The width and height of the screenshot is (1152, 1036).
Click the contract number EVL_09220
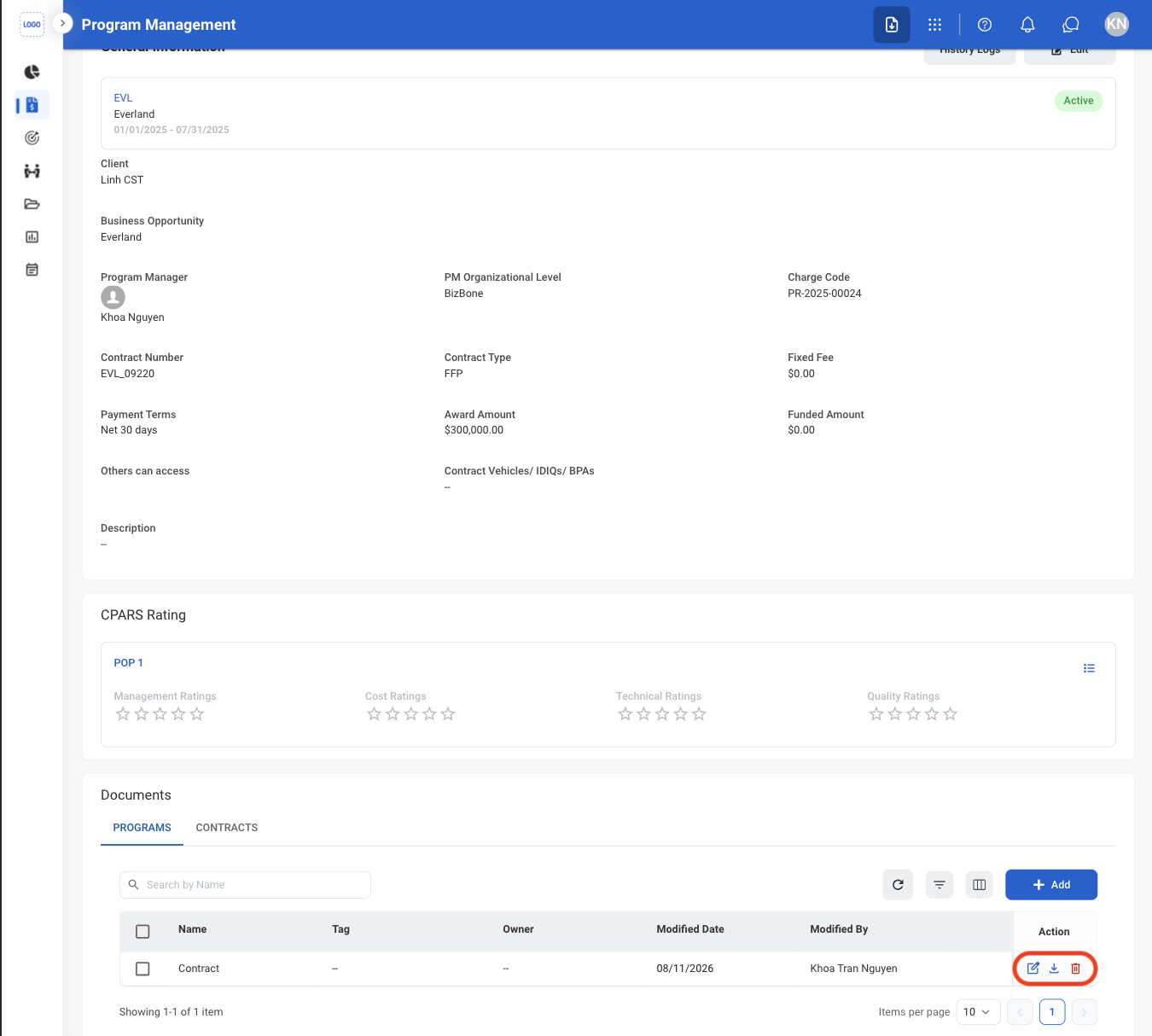(x=127, y=374)
